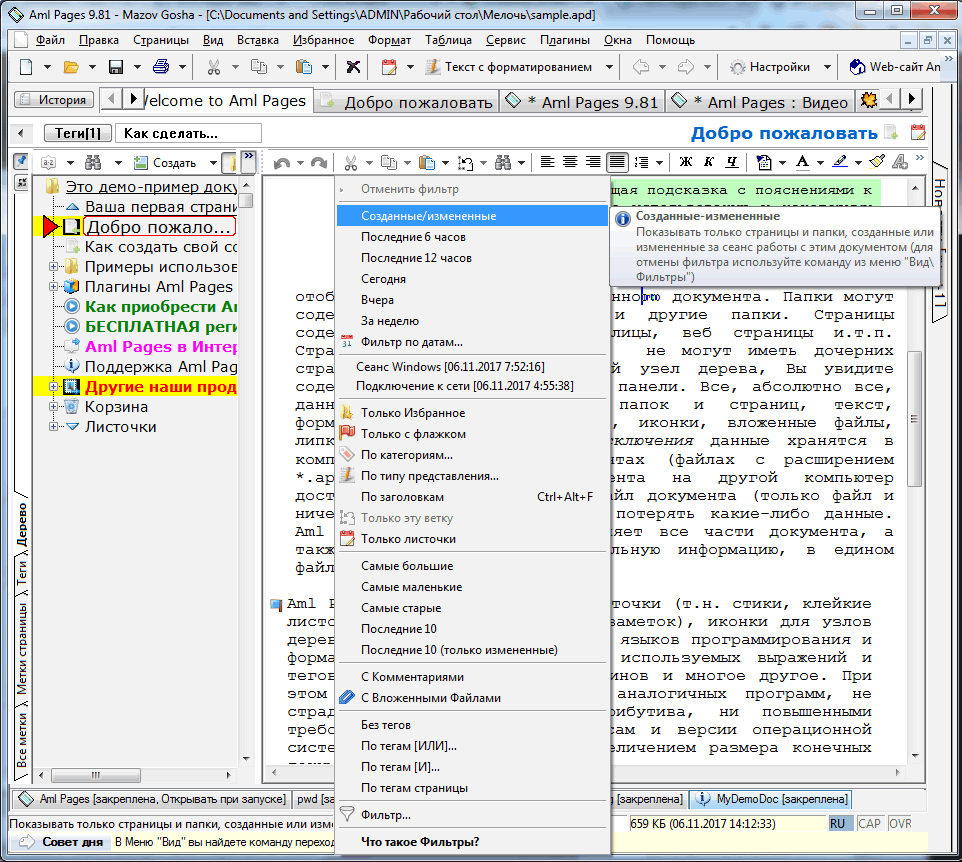Toggle the filter button in tree toolbar
The height and width of the screenshot is (862, 962).
(x=229, y=163)
